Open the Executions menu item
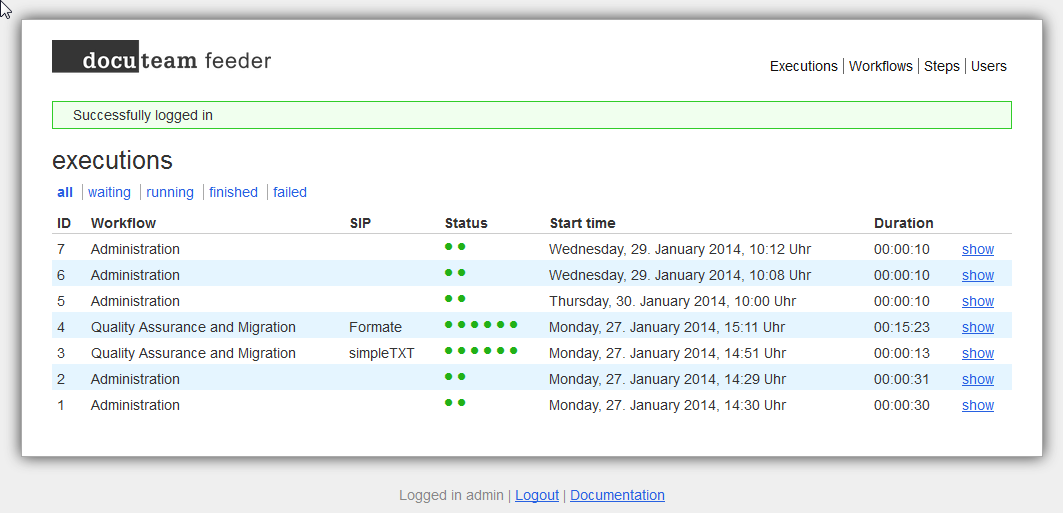The image size is (1063, 513). (803, 66)
